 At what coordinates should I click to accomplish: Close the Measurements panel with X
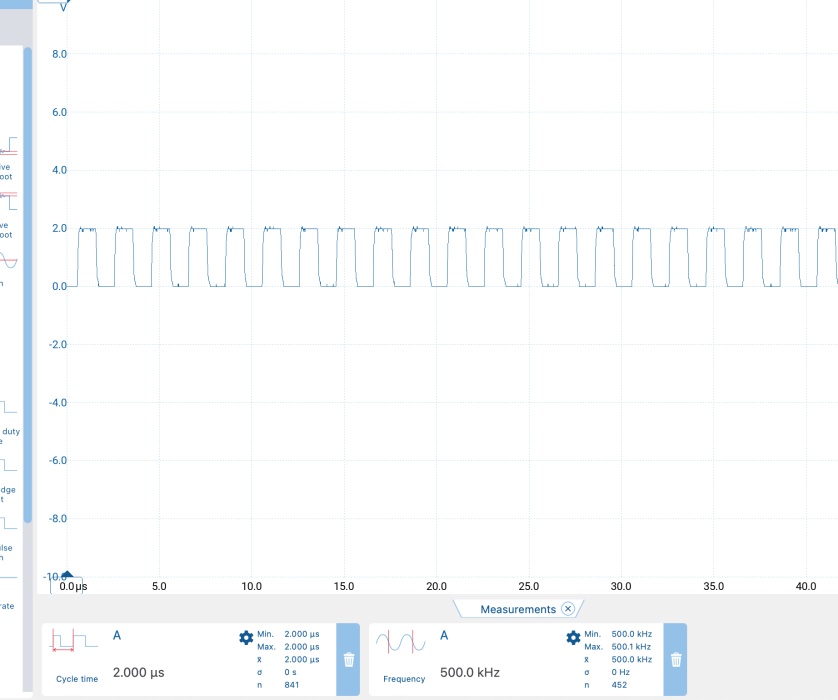568,609
